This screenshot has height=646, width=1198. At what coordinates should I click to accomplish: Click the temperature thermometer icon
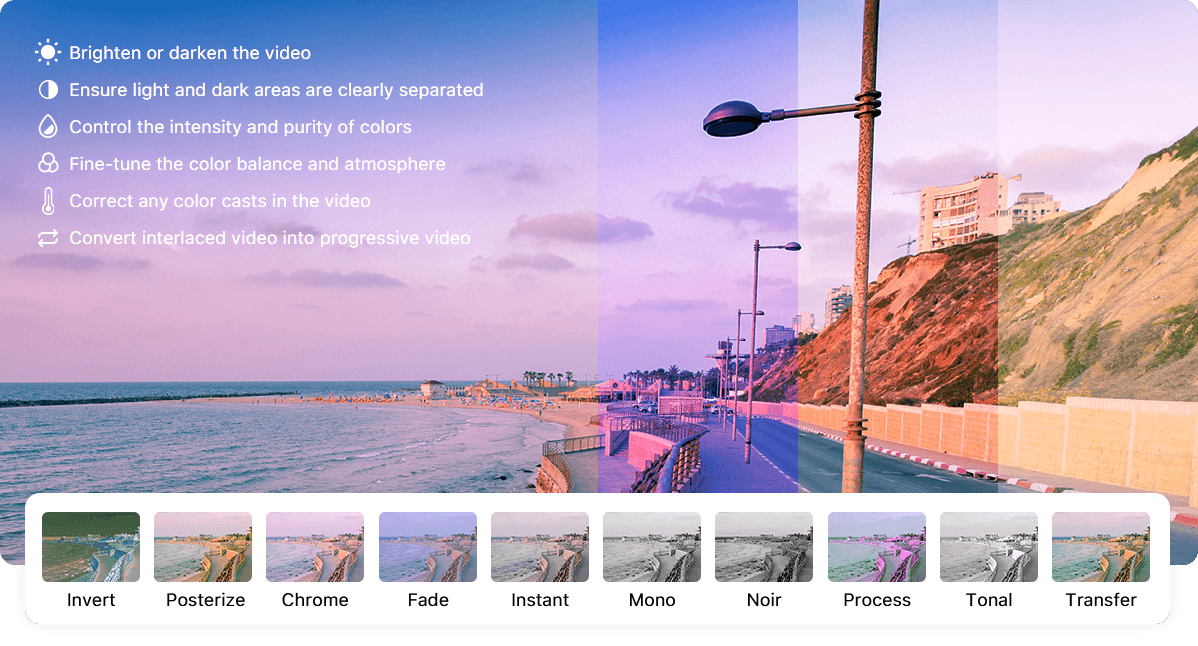[48, 201]
